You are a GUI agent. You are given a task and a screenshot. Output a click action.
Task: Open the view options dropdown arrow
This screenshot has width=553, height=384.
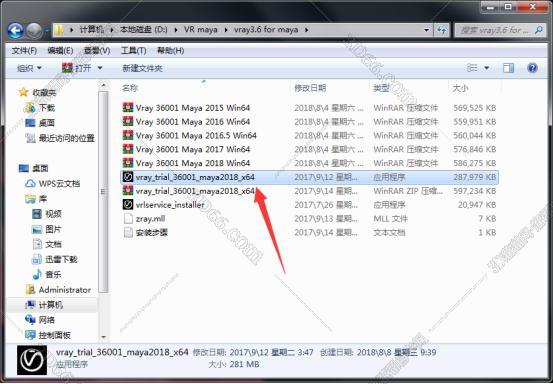(487, 68)
